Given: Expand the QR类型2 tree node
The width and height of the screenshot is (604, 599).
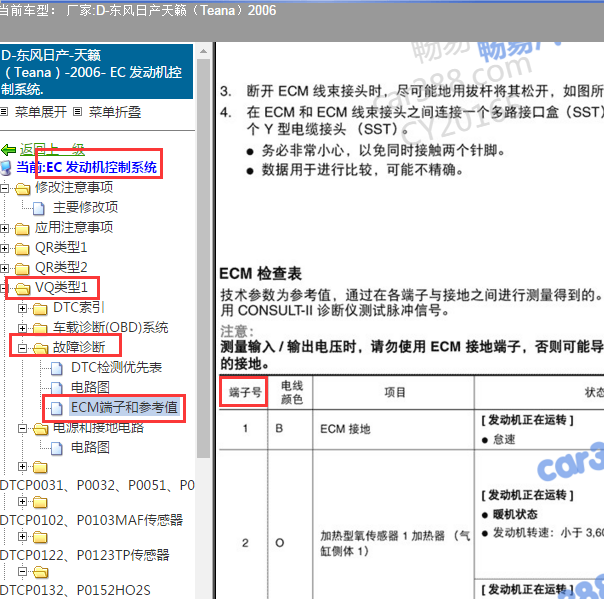Looking at the screenshot, I should 4,268.
